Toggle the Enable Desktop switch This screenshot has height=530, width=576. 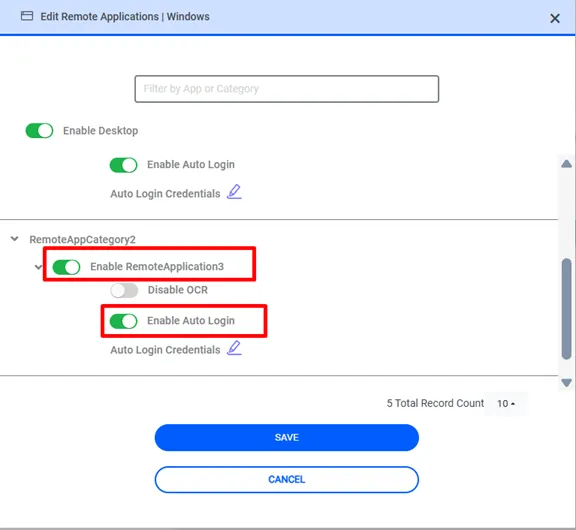(x=39, y=131)
